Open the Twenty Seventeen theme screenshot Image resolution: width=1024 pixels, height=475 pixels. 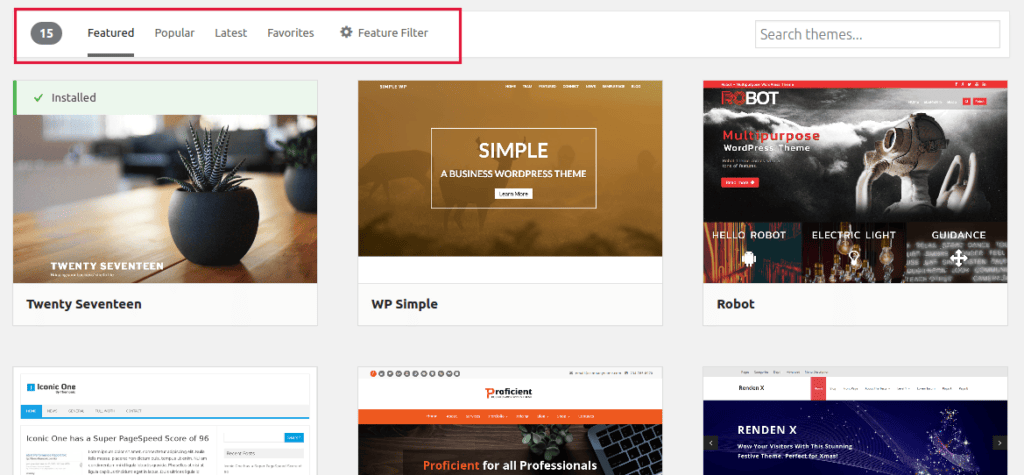[x=165, y=199]
